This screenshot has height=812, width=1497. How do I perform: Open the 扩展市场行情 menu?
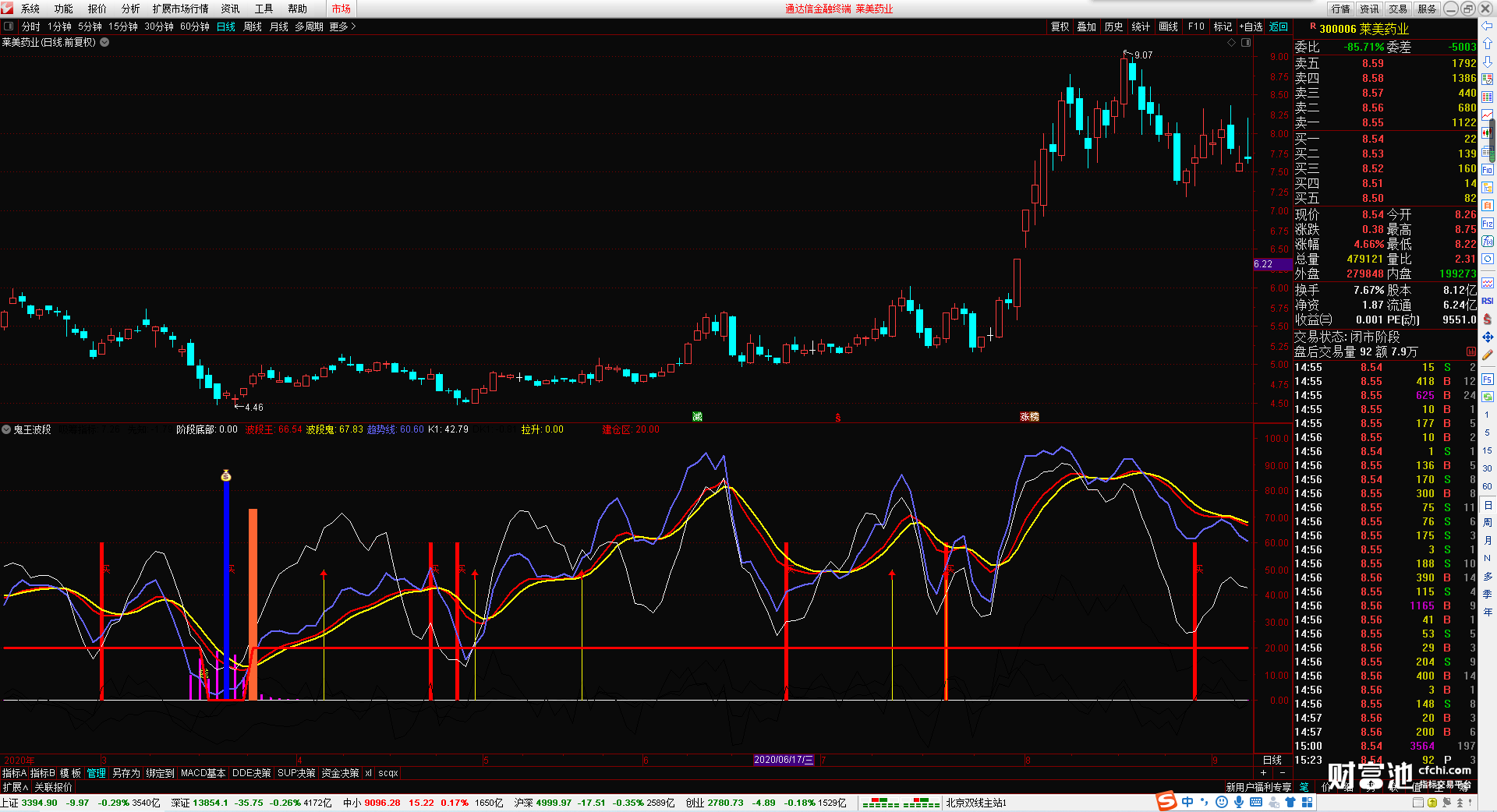181,9
